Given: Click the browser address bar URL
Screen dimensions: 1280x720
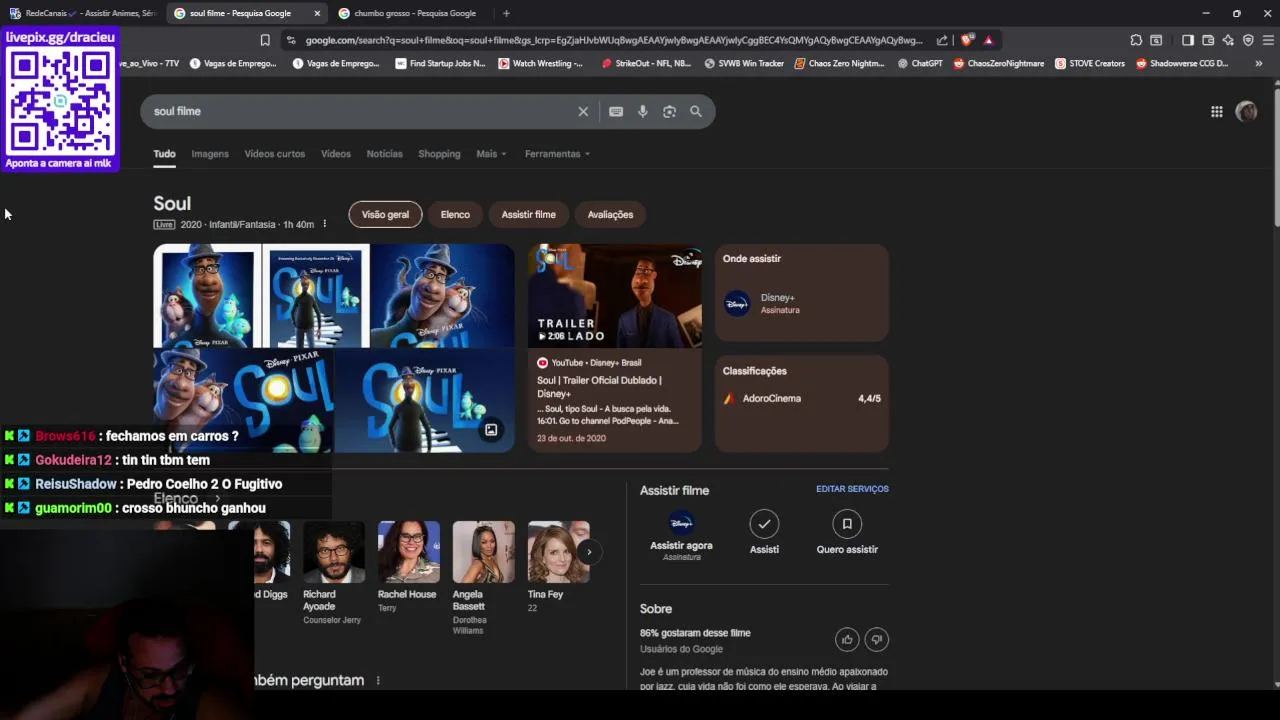Looking at the screenshot, I should coord(613,40).
